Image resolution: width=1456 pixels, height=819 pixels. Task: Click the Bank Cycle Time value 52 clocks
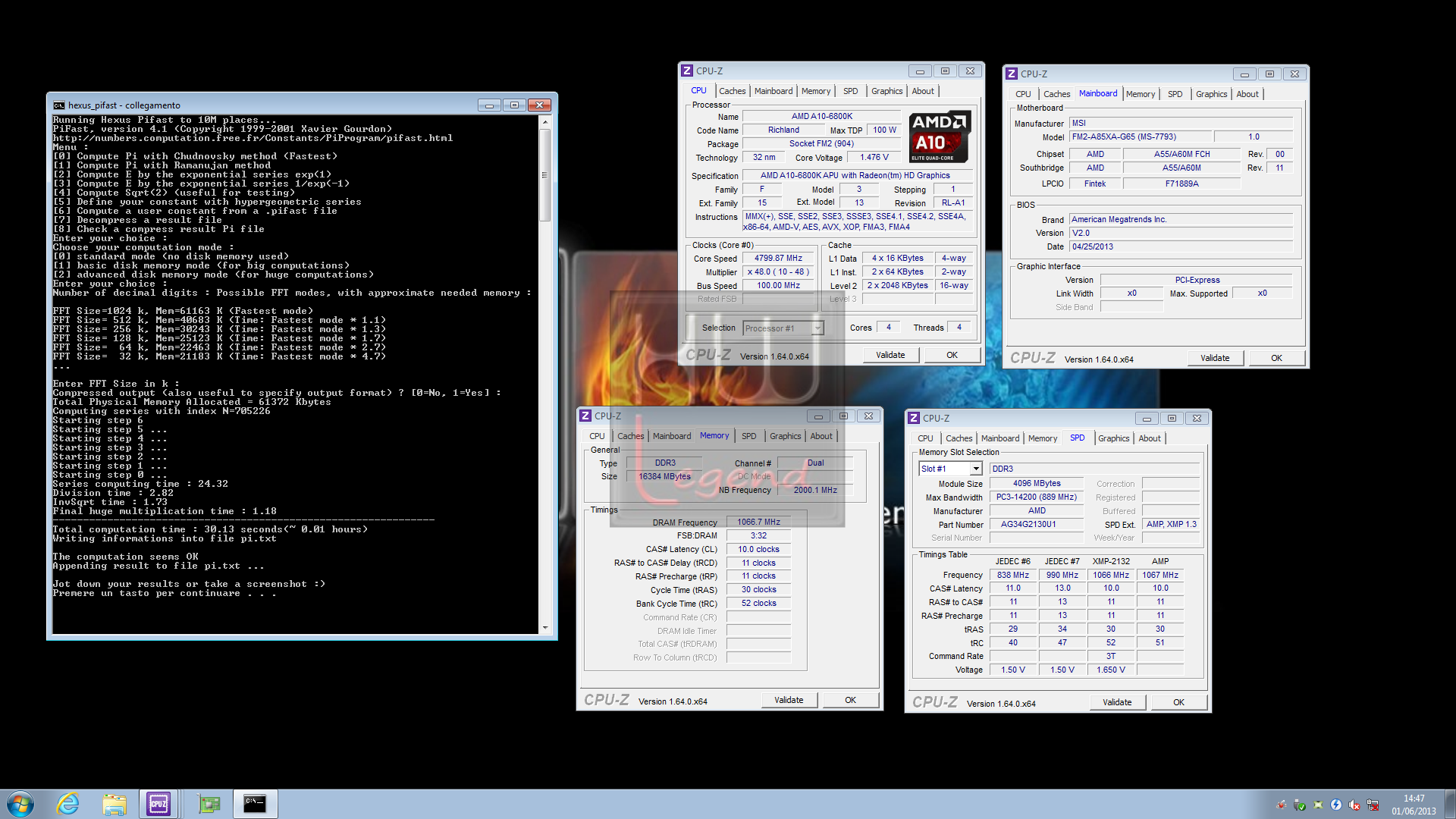[758, 604]
